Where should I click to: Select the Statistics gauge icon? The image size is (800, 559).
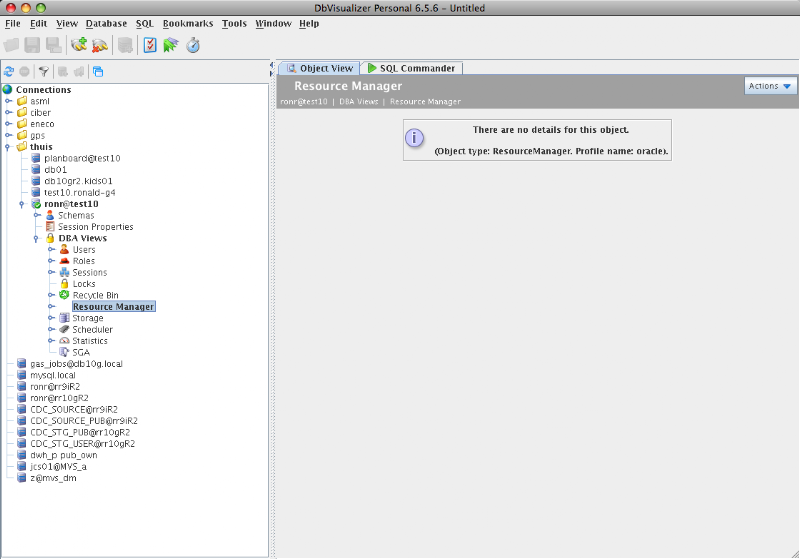click(x=64, y=341)
